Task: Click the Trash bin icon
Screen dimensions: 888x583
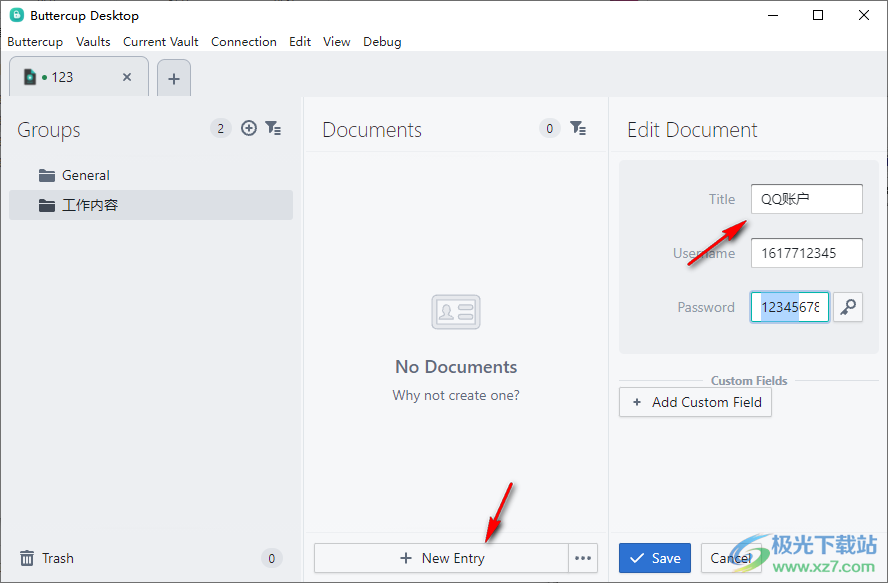Action: tap(27, 558)
